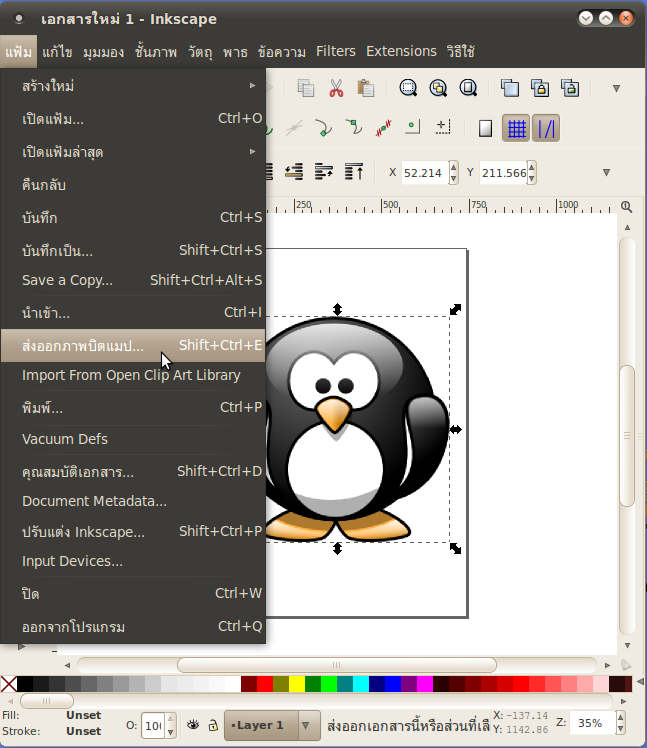
Task: Raise selection to top icon
Action: tap(354, 172)
